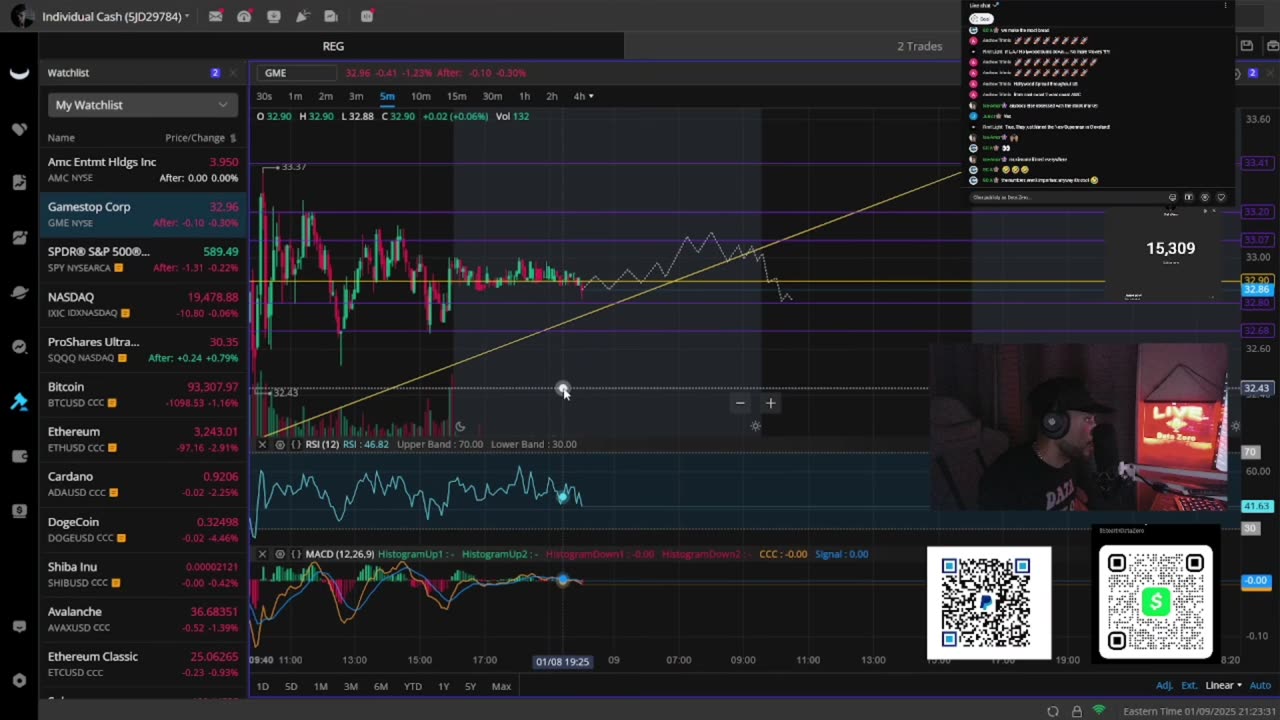Click the audio waveform icon in top bar
Screen dimensions: 1280x720
pyautogui.click(x=367, y=16)
